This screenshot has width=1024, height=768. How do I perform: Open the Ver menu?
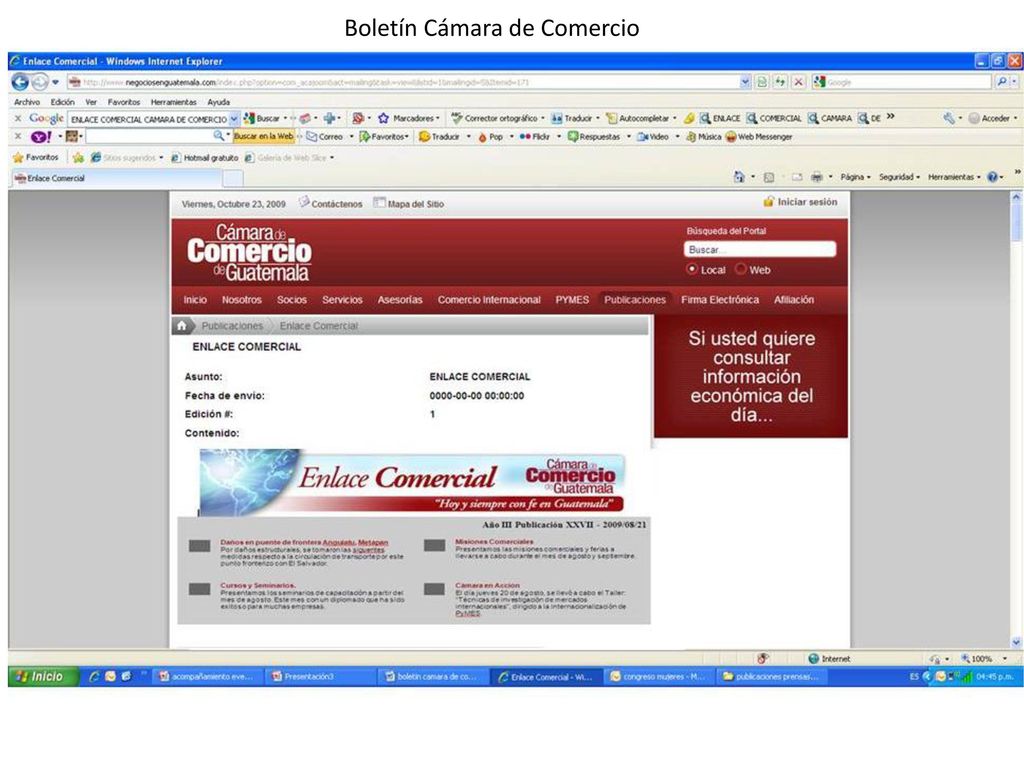(x=91, y=102)
